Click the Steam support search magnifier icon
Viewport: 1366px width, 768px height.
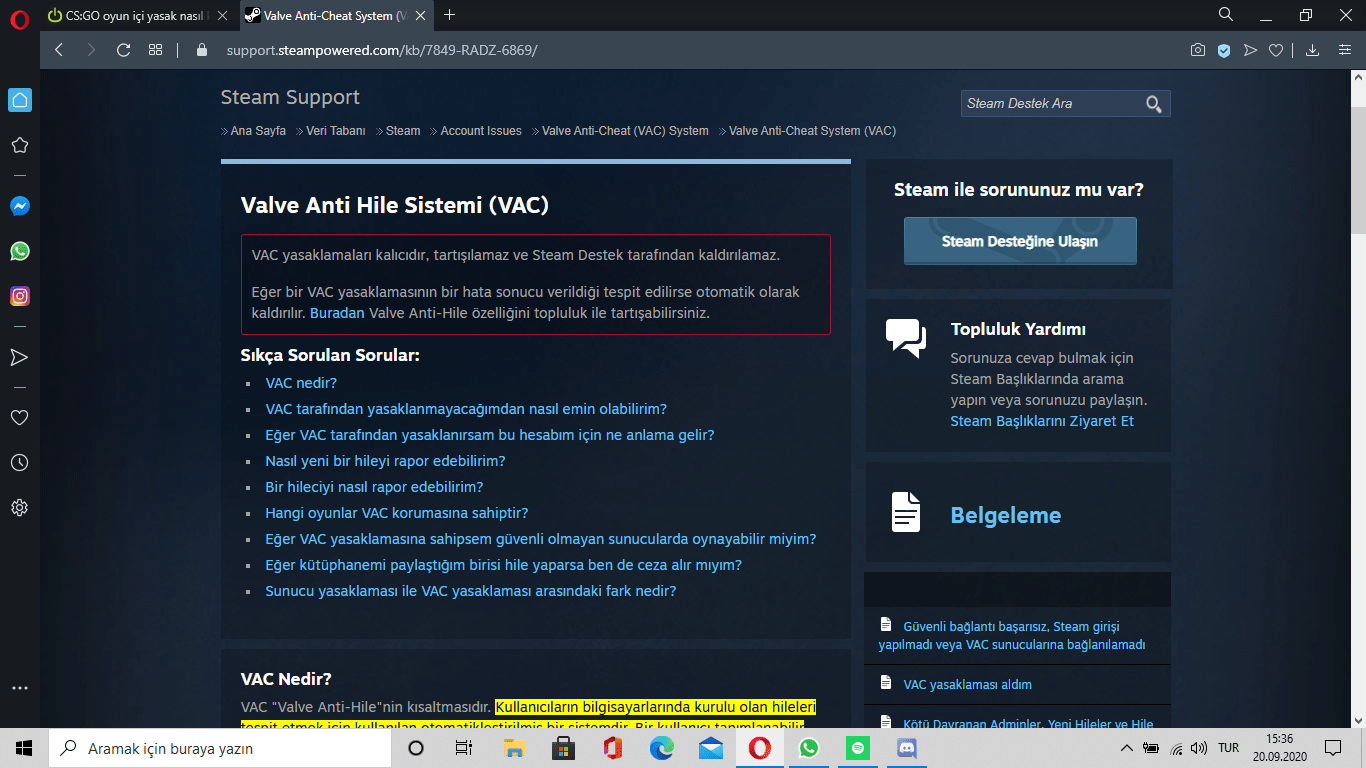(1154, 104)
